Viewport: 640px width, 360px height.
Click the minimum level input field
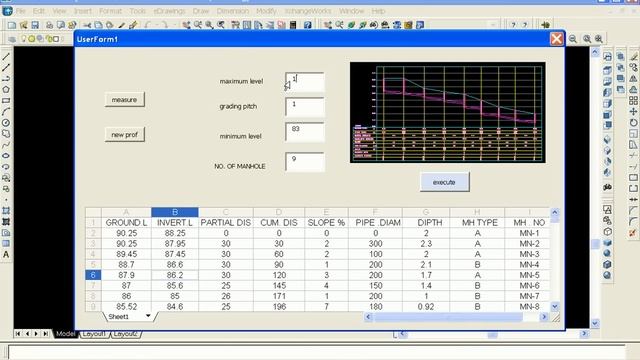click(x=304, y=132)
